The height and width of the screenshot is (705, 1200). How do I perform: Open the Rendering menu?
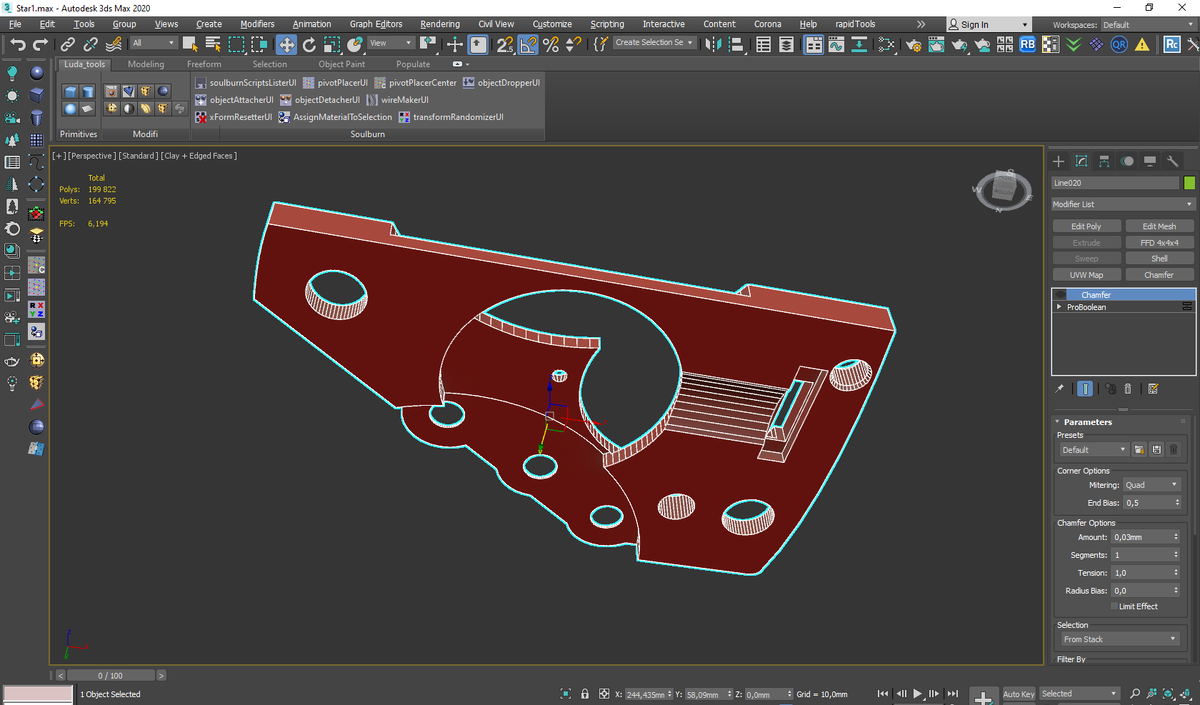440,24
